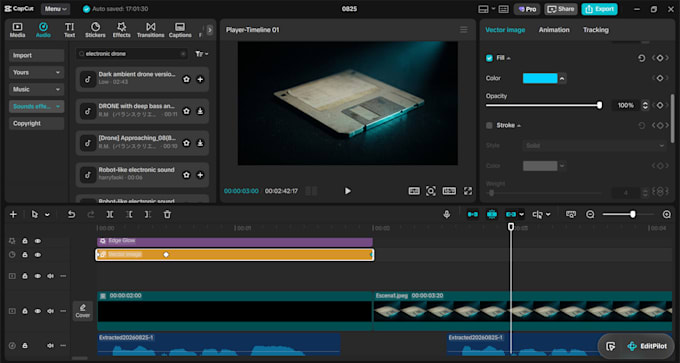Lock the Edge Glow effect track
The image size is (680, 363).
click(25, 241)
